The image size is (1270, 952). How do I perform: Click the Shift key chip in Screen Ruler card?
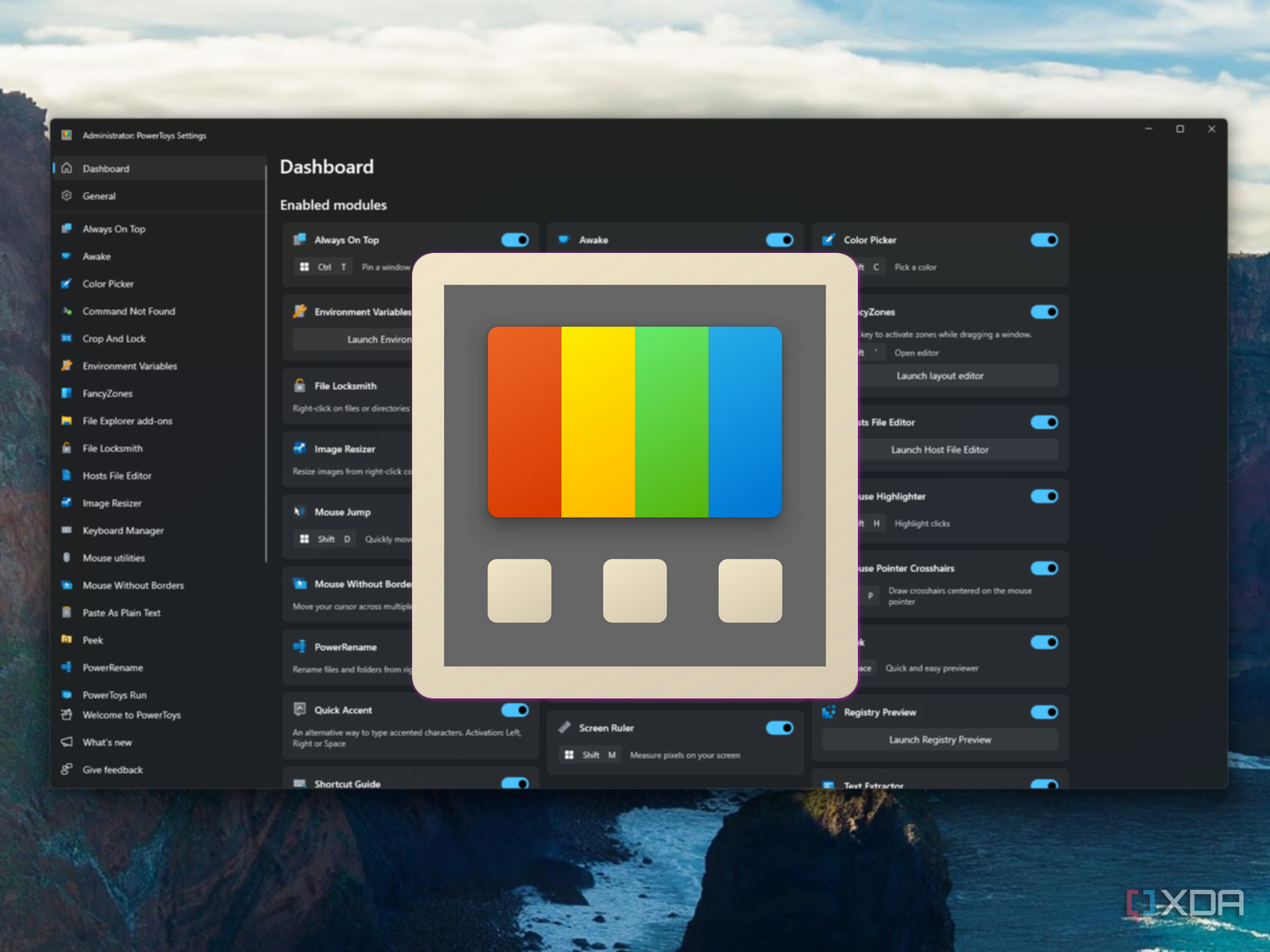click(x=591, y=755)
